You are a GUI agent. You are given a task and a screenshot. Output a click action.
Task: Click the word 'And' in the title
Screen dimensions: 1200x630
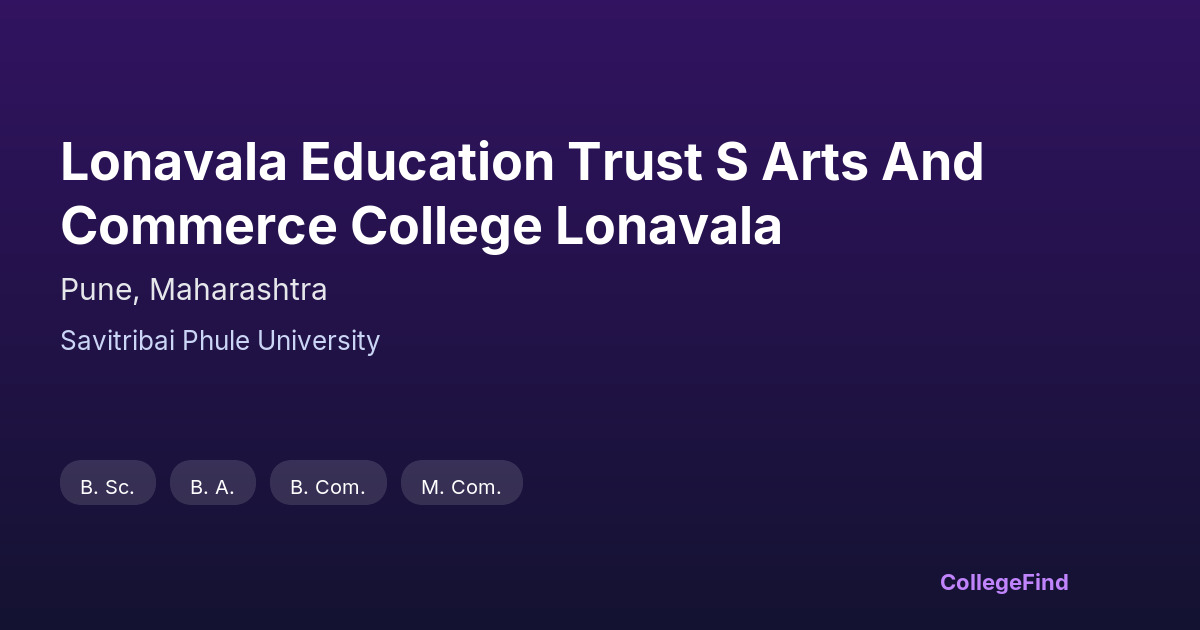click(933, 162)
